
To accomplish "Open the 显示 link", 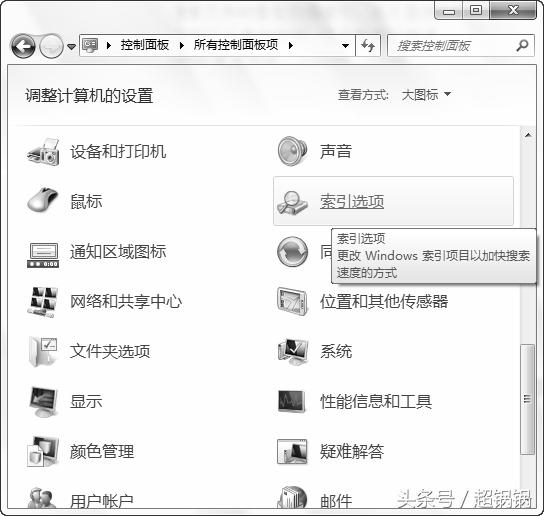I will tap(86, 401).
